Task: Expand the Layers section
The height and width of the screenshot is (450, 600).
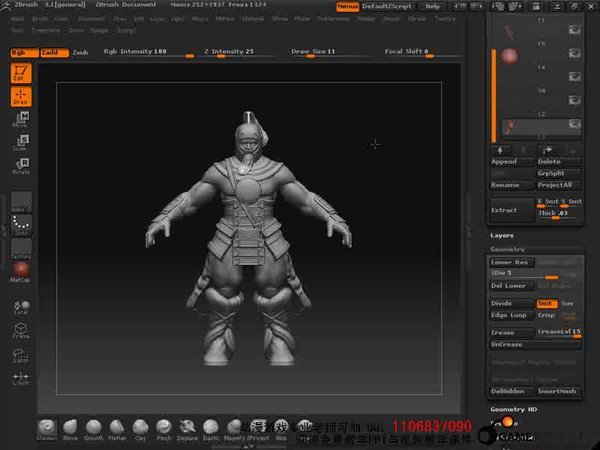Action: 502,236
